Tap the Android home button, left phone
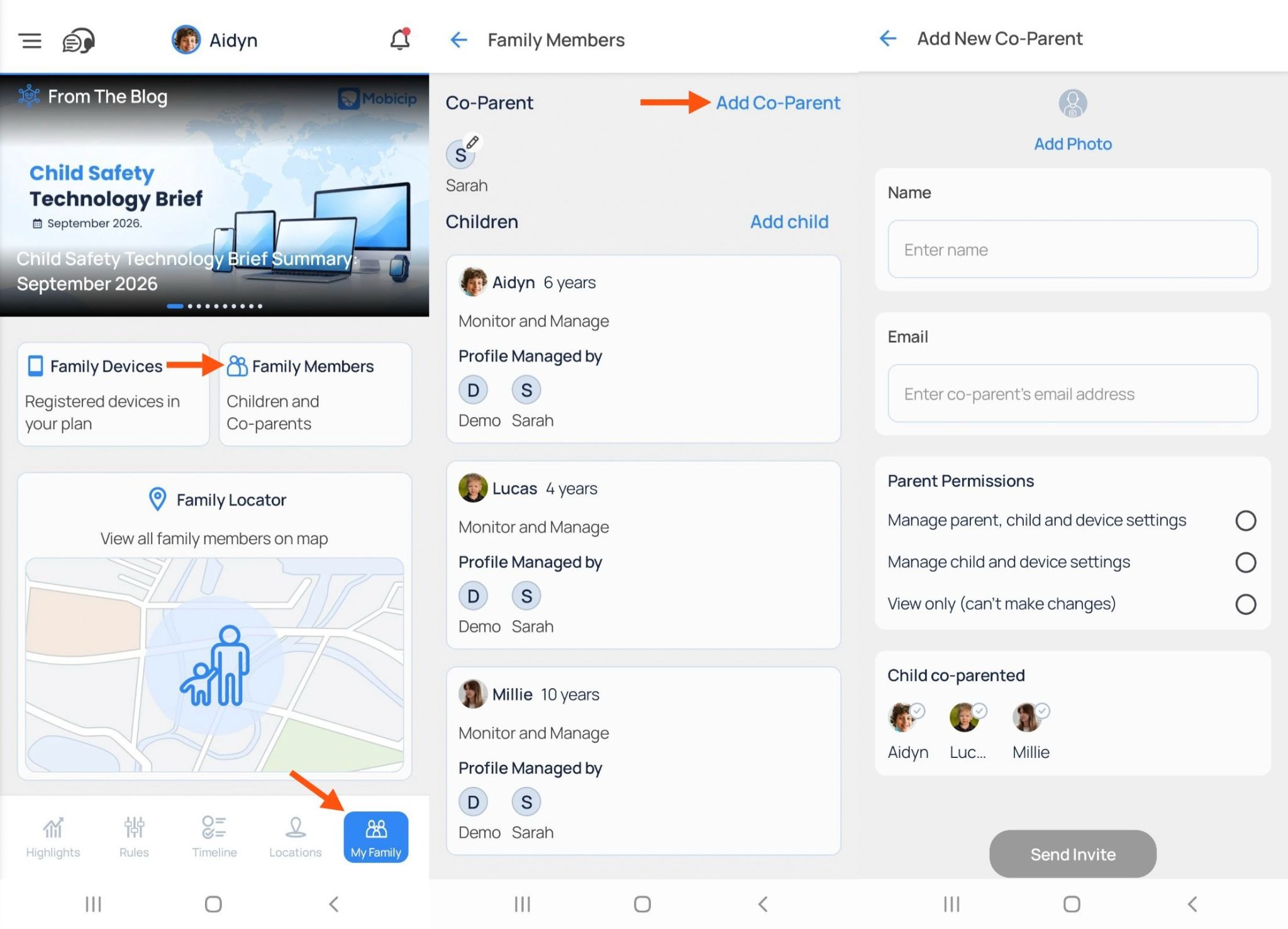 pyautogui.click(x=213, y=904)
